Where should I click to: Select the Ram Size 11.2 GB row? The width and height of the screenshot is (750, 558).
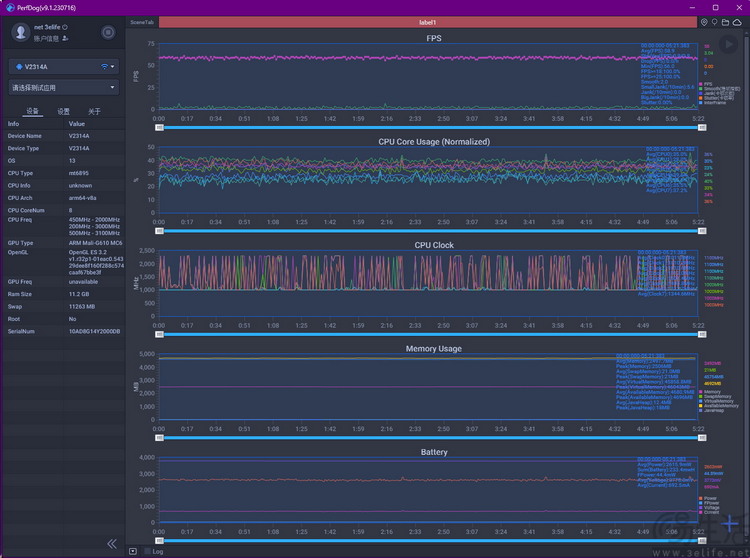tap(64, 294)
